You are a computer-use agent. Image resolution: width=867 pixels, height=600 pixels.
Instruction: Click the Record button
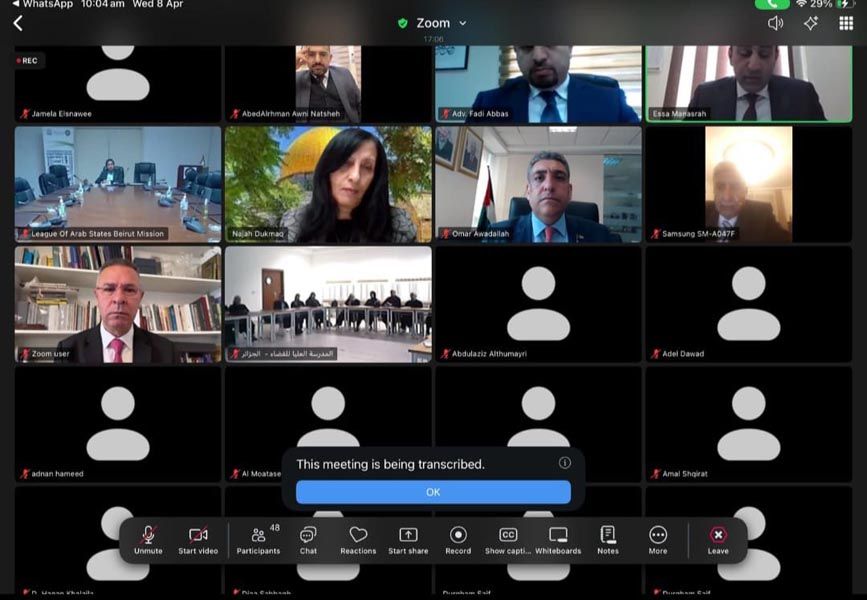point(458,540)
